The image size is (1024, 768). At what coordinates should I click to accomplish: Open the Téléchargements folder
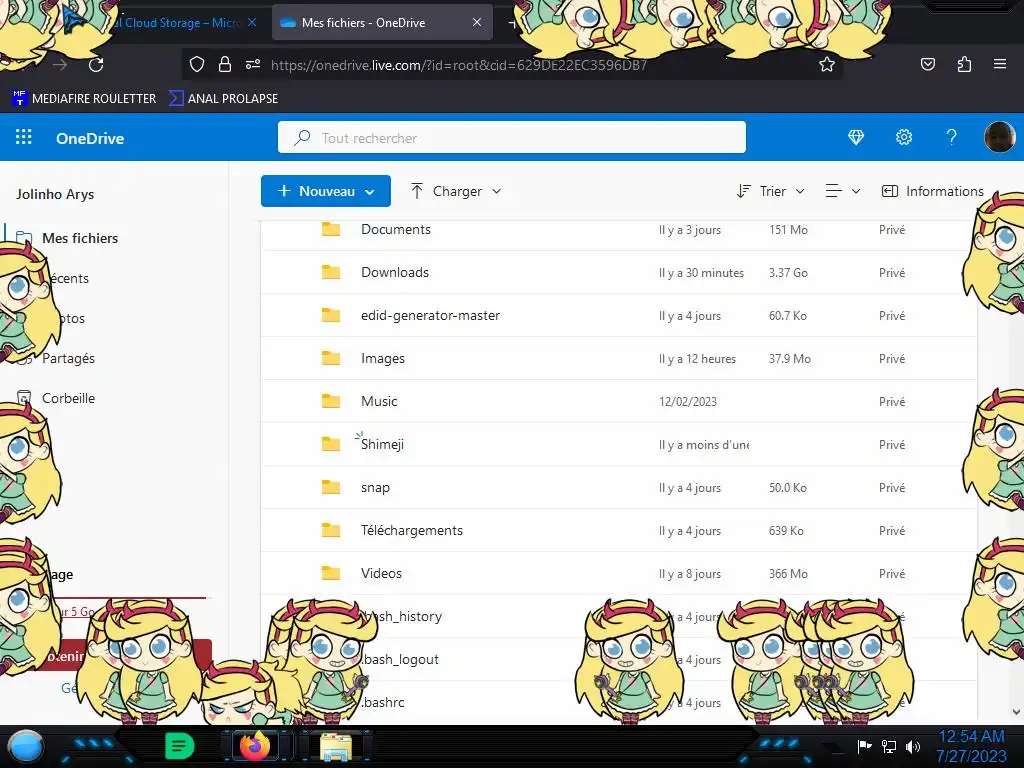[x=411, y=530]
